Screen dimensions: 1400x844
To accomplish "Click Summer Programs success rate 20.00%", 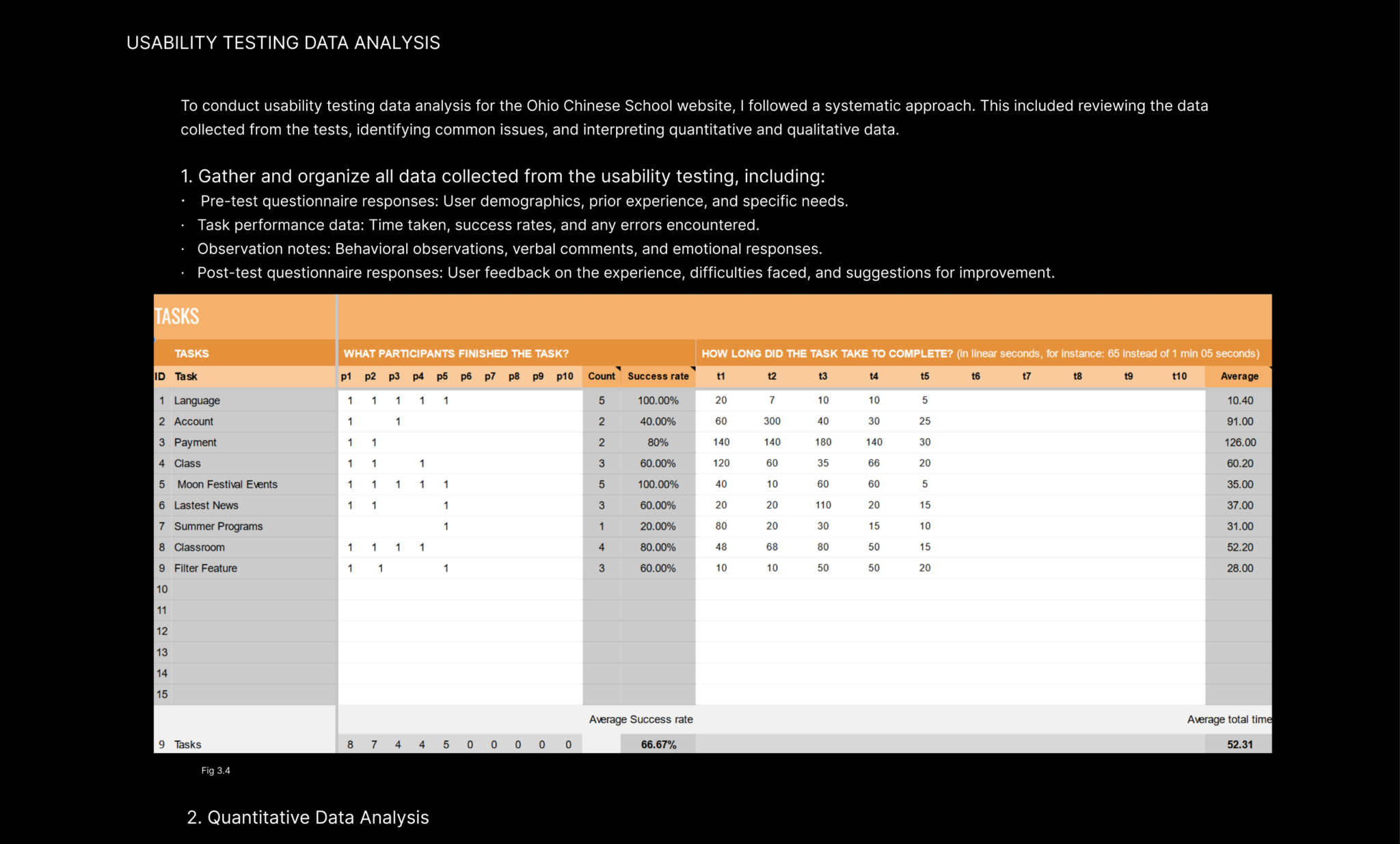I will [x=658, y=526].
